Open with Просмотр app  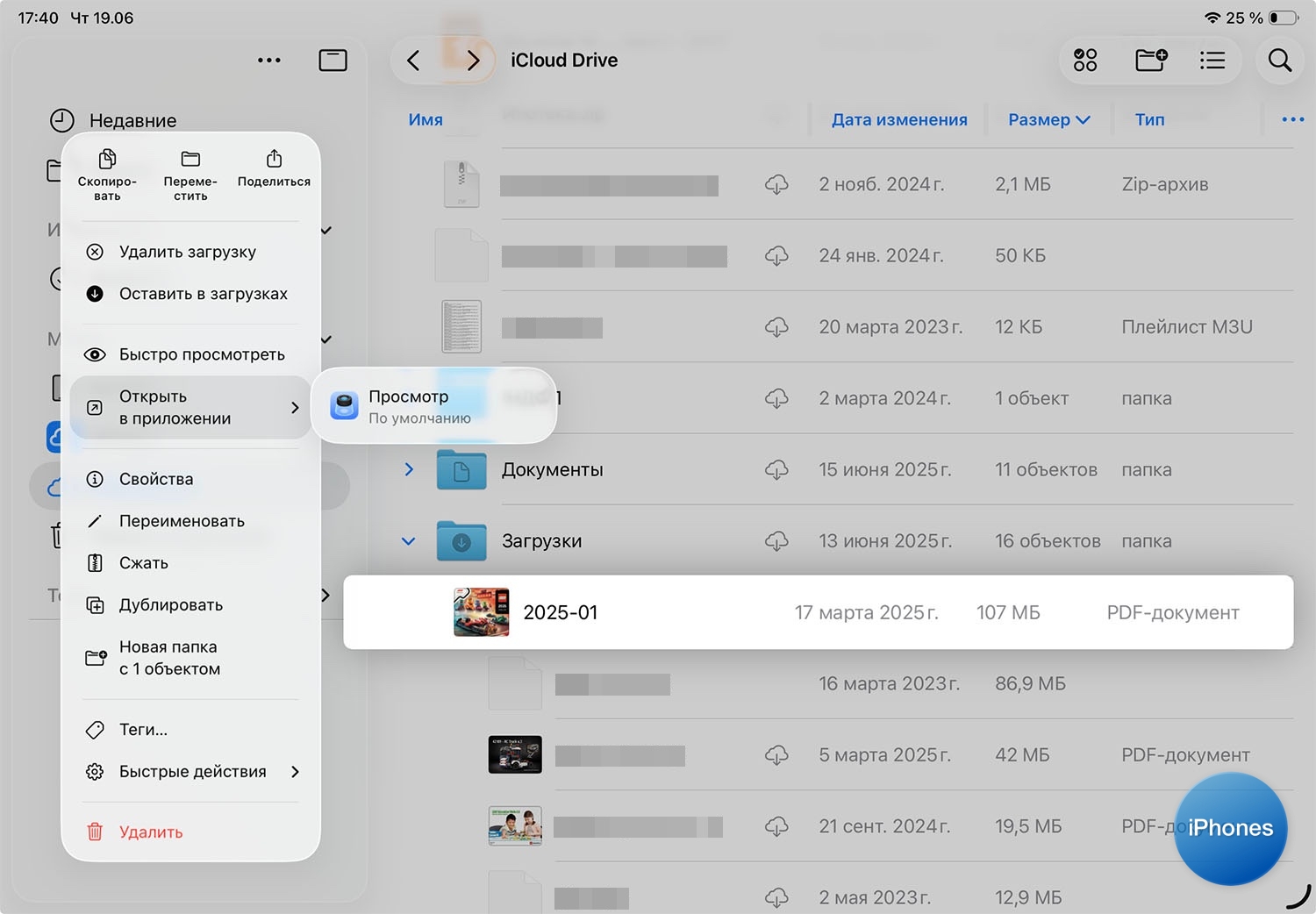[x=433, y=406]
